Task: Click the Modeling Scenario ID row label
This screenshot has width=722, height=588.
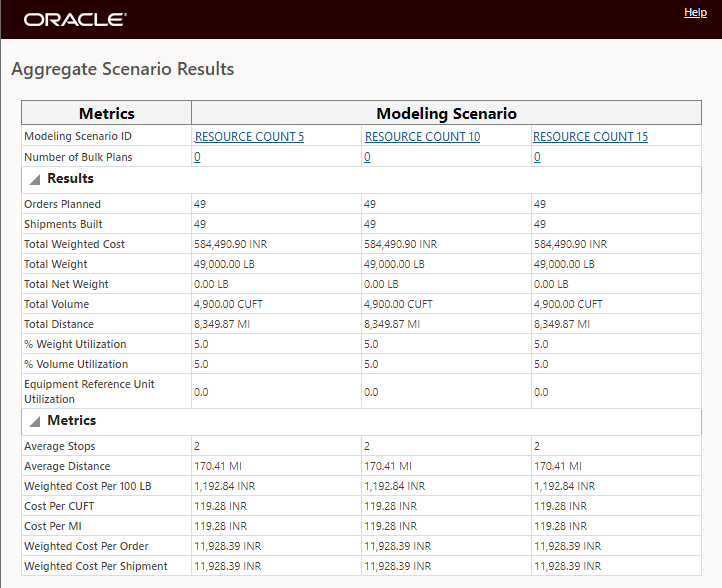Action: pyautogui.click(x=79, y=137)
